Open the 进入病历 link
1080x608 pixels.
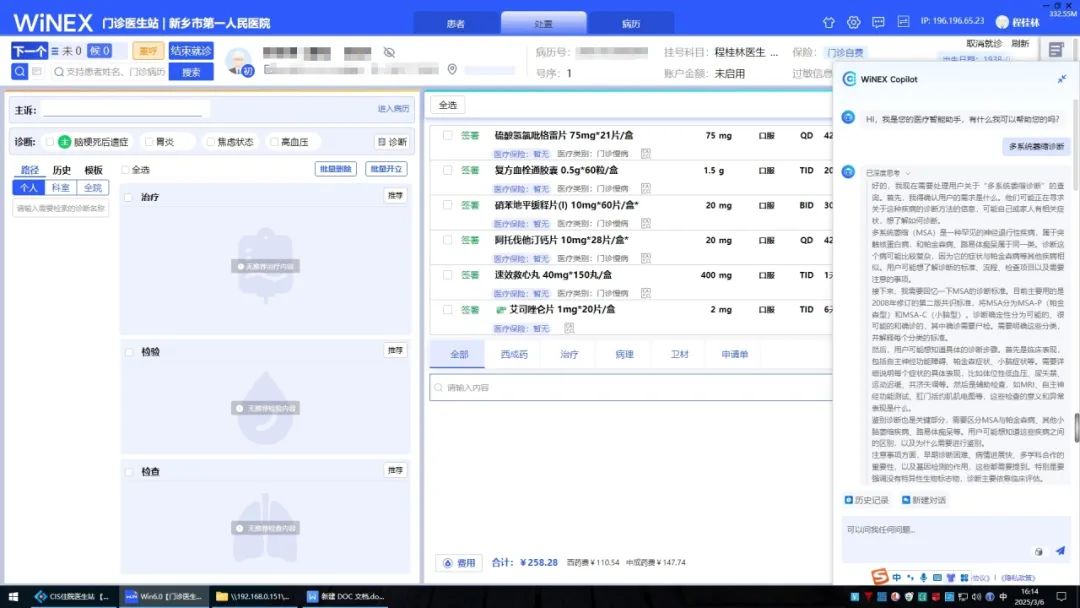click(x=393, y=109)
